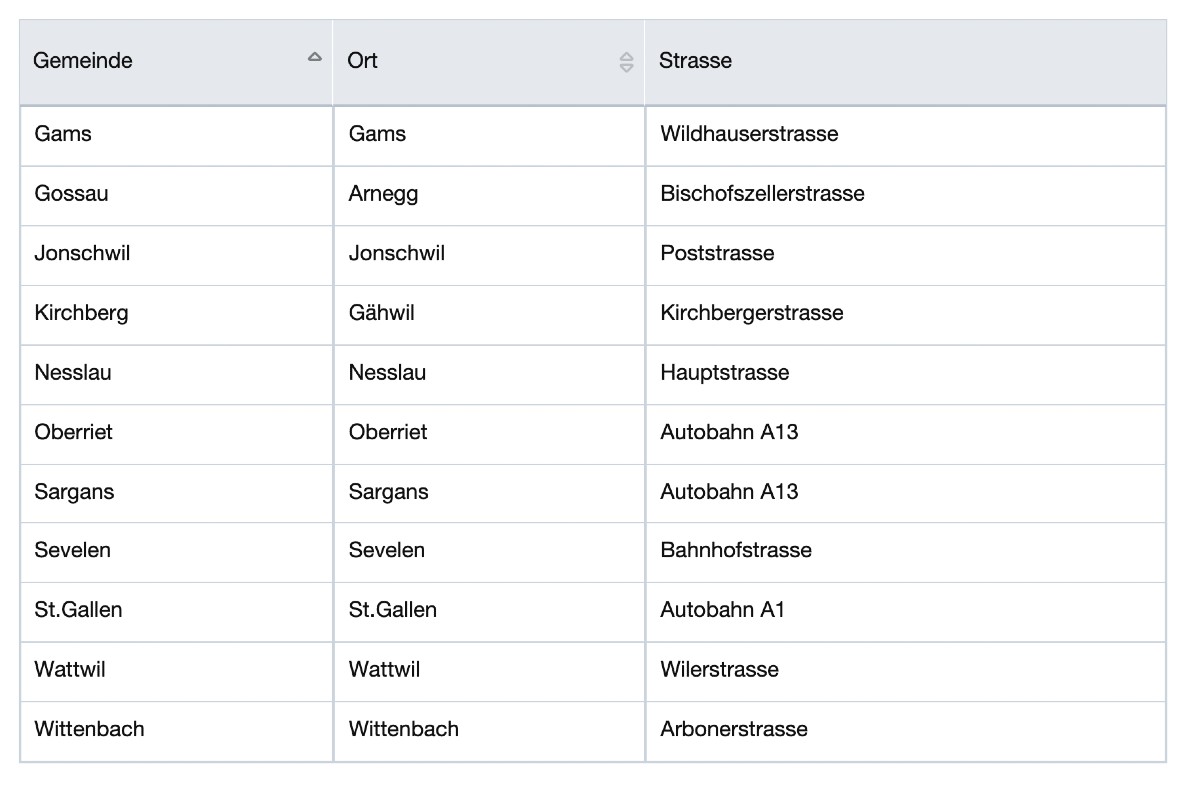Click the Gemeinde sort arrow icon
The width and height of the screenshot is (1200, 800).
(315, 58)
